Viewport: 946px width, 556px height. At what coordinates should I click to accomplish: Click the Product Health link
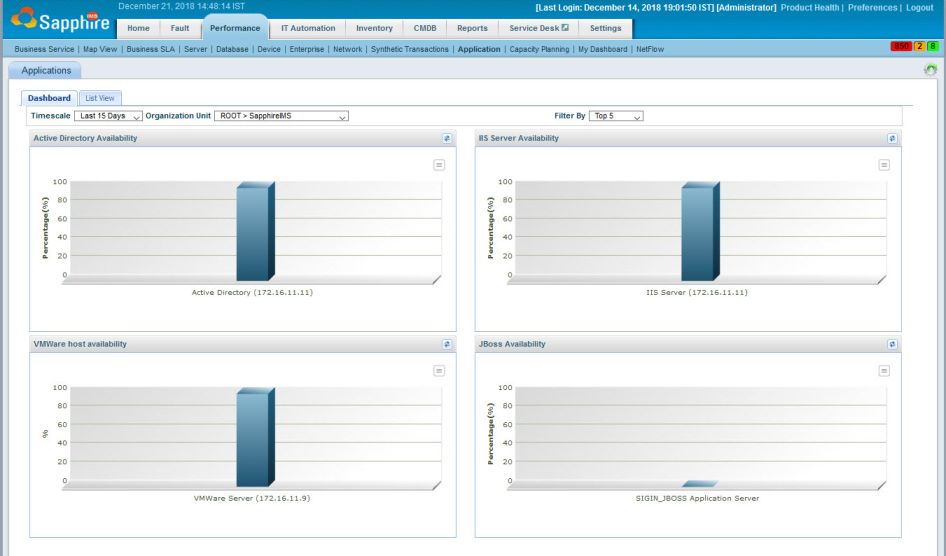pyautogui.click(x=810, y=8)
